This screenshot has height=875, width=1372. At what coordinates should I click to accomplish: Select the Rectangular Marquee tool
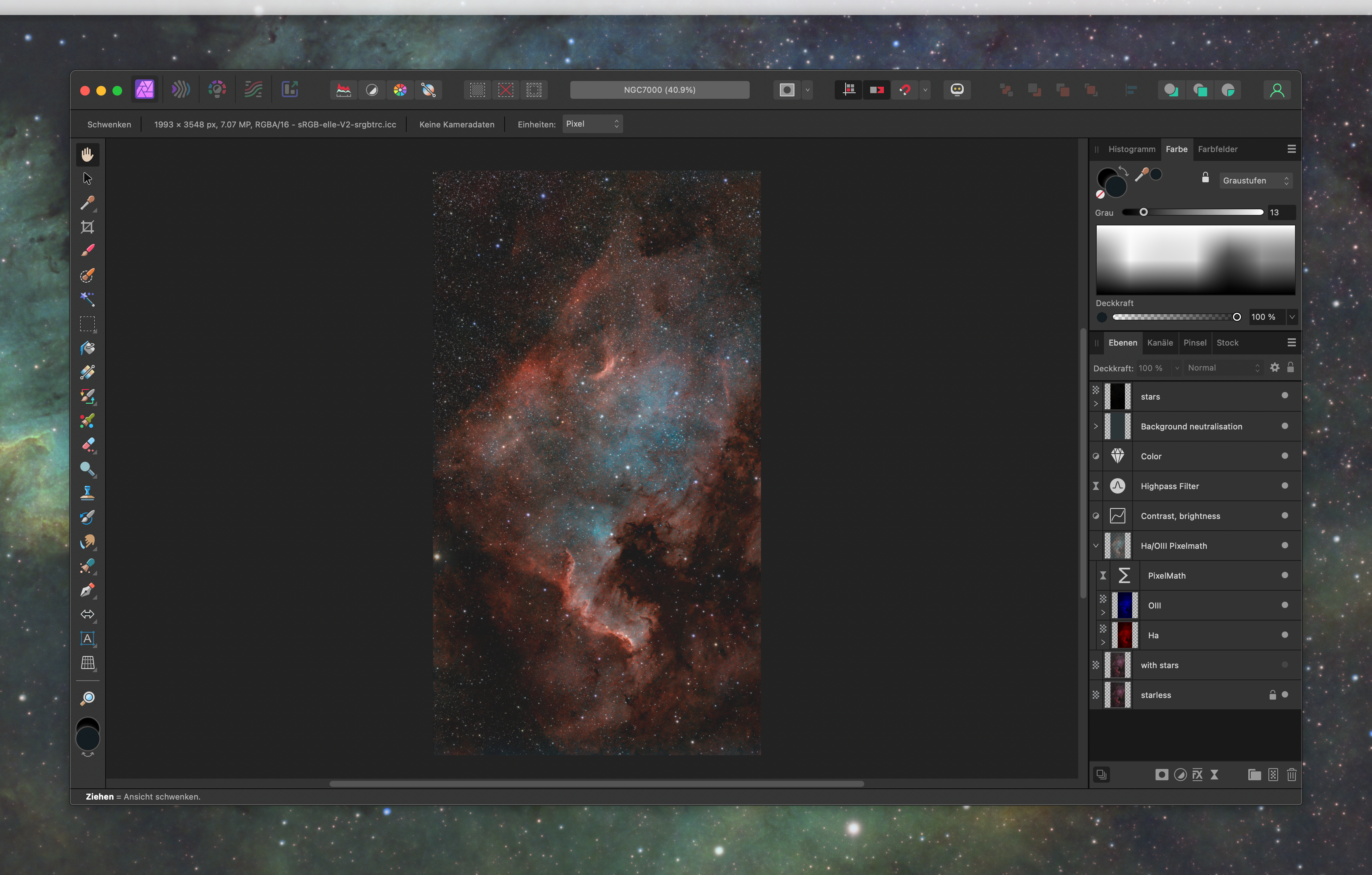pos(87,324)
